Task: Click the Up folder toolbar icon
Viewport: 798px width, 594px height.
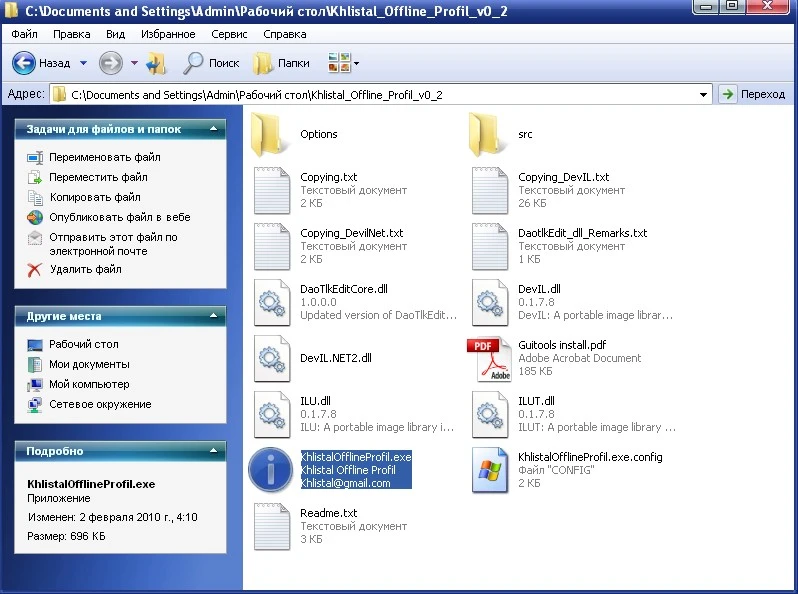Action: 156,63
